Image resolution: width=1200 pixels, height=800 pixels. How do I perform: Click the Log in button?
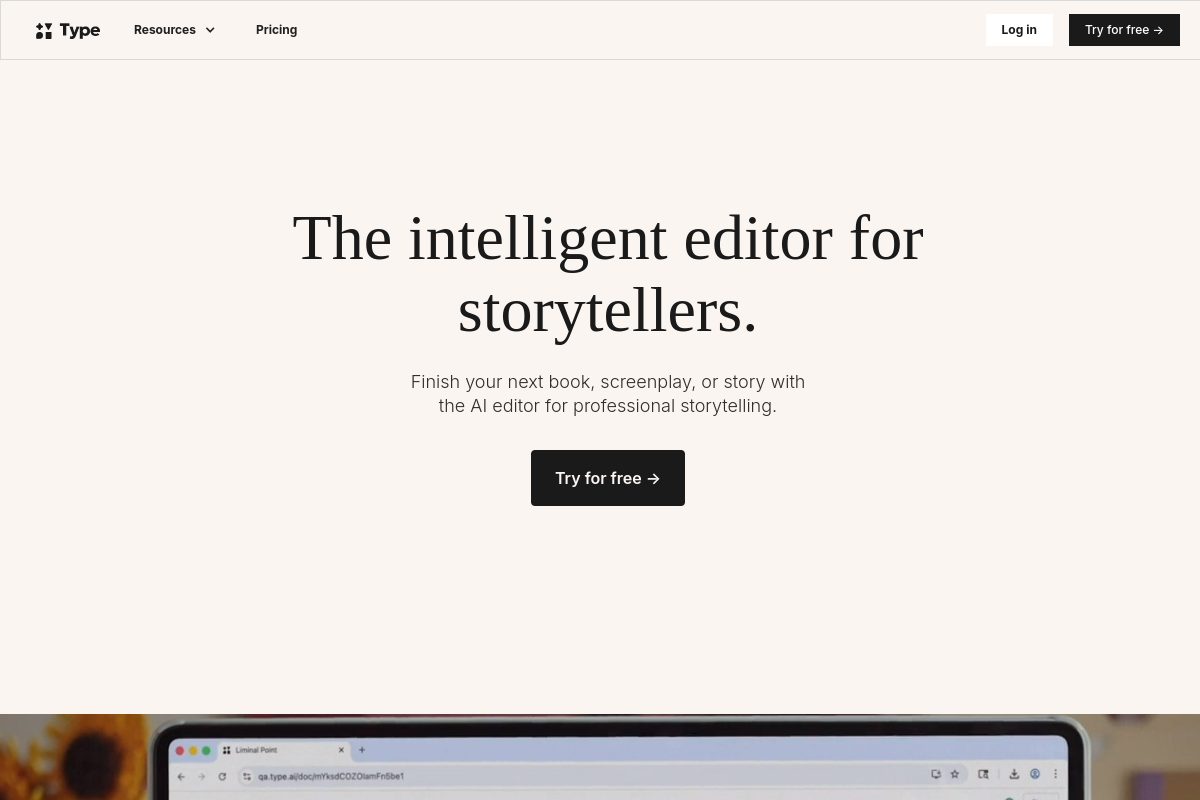(1019, 30)
